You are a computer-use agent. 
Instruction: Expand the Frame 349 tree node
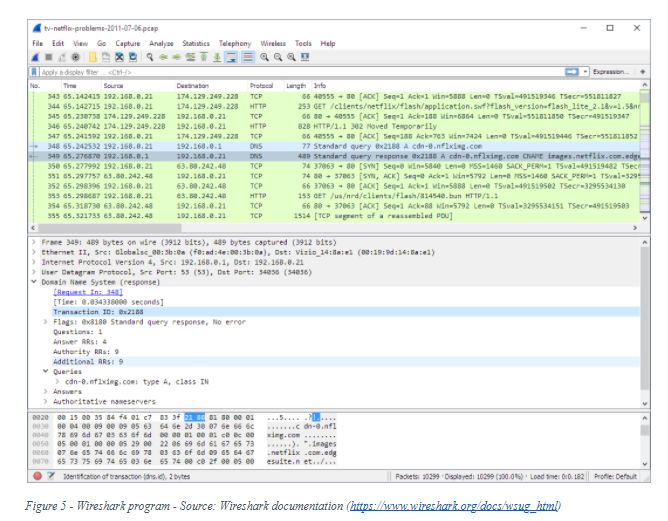[34, 242]
